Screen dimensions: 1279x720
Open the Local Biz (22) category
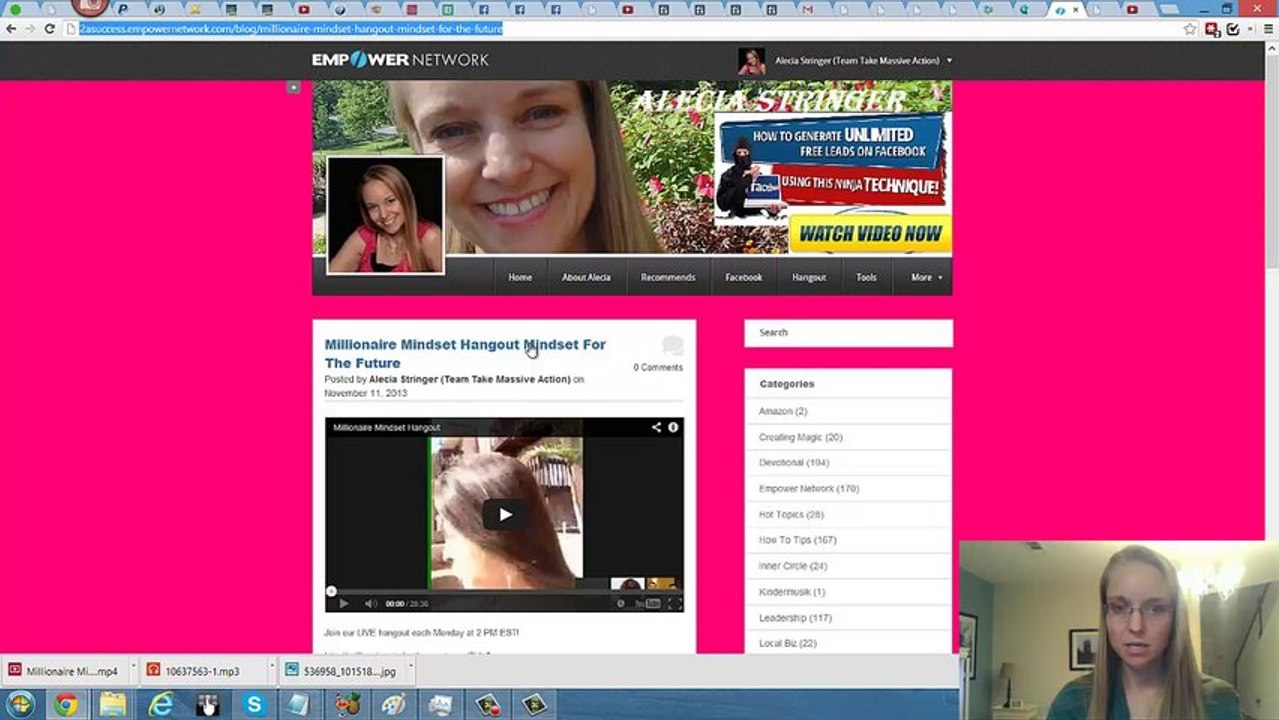coord(788,643)
